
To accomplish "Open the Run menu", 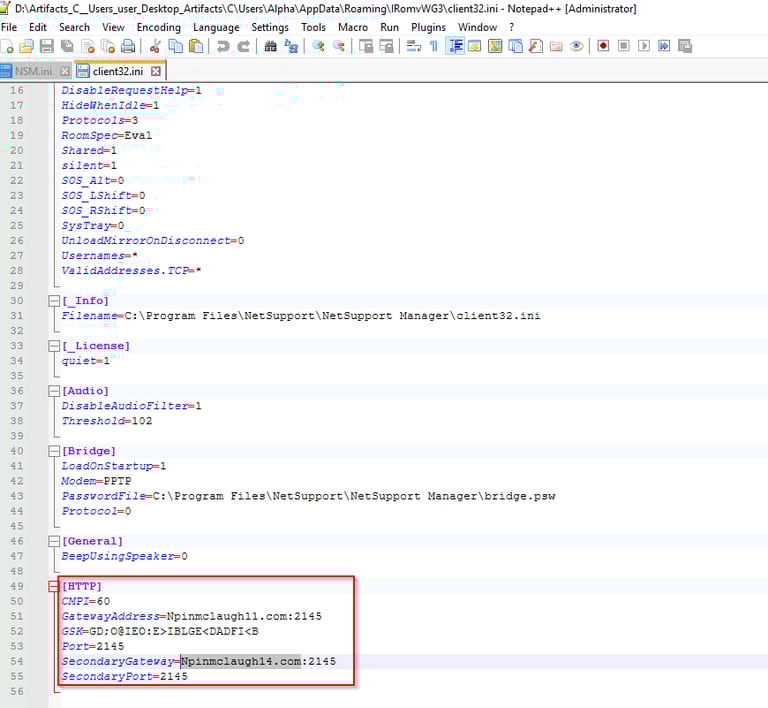I will pos(389,27).
